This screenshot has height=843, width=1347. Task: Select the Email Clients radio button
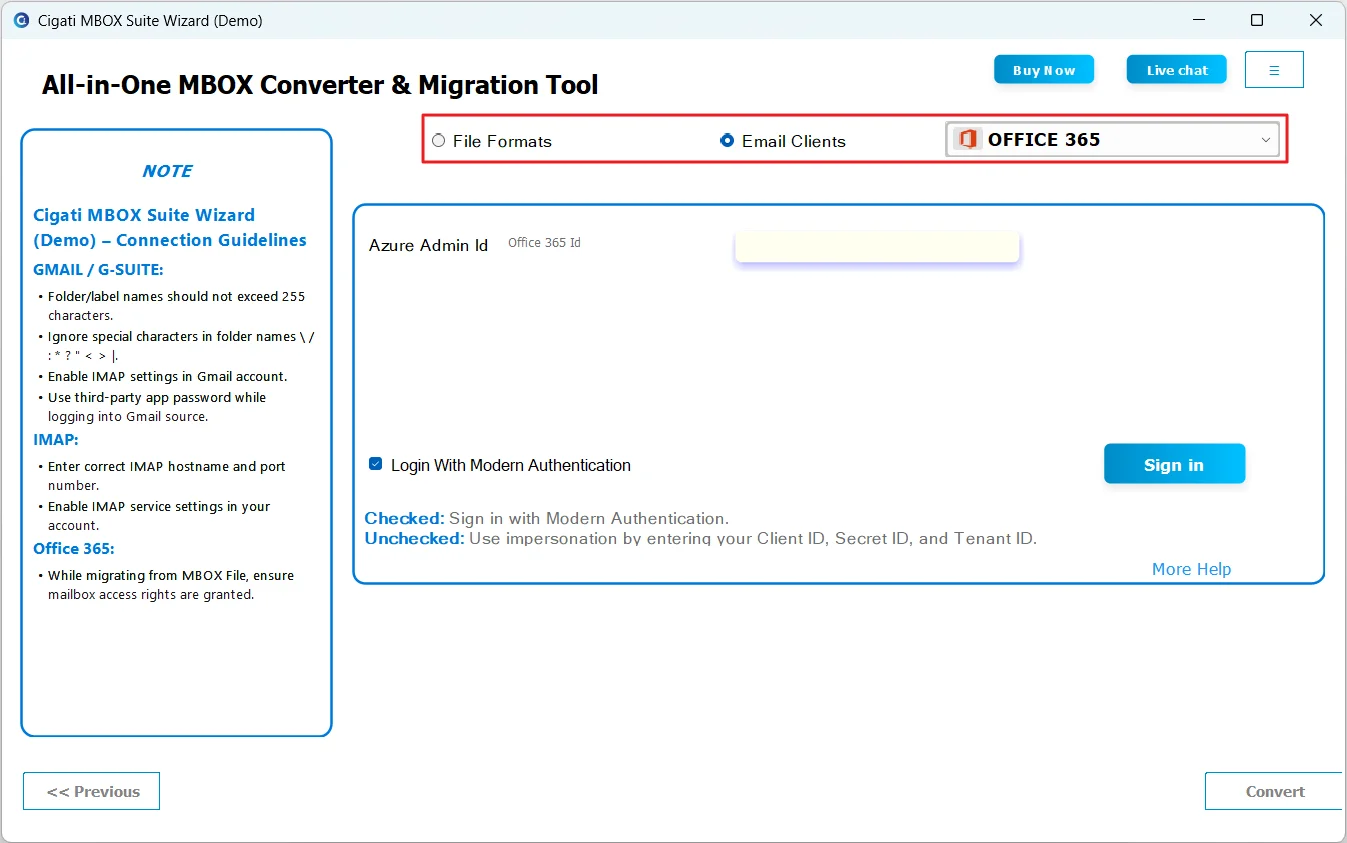coord(727,141)
